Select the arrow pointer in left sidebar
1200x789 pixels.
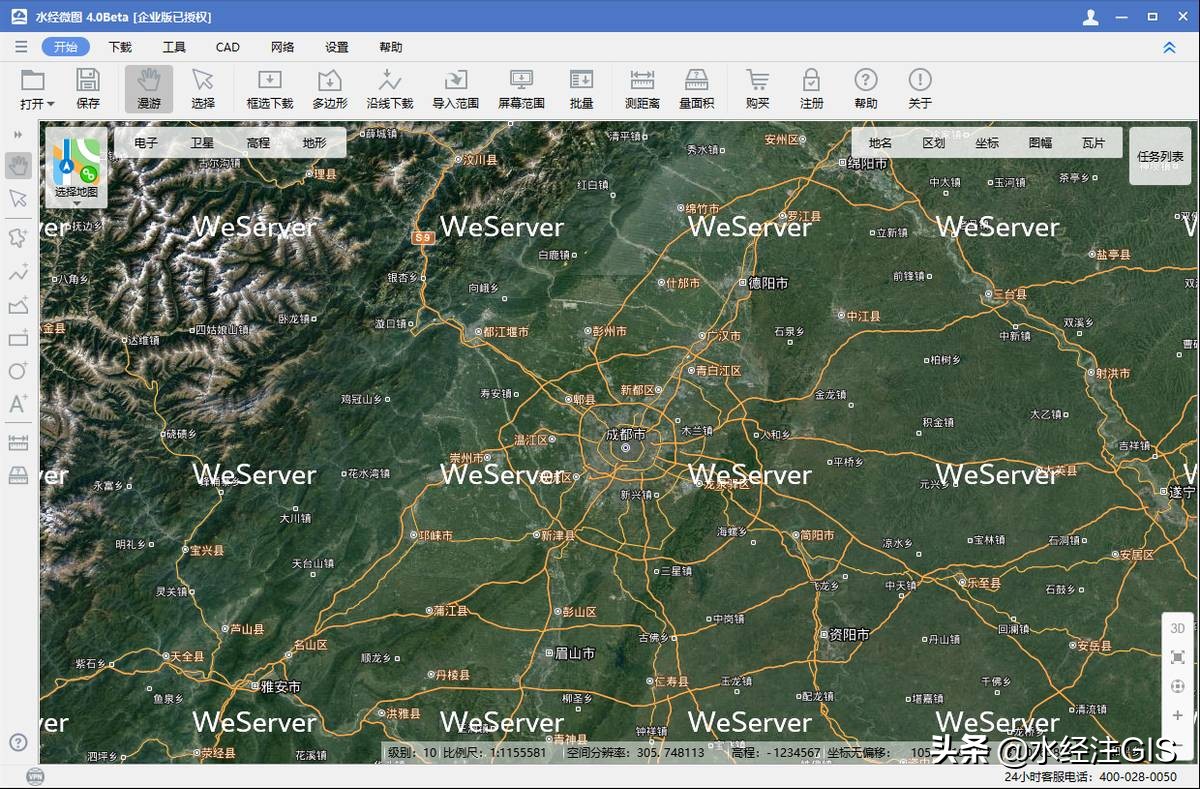point(18,199)
